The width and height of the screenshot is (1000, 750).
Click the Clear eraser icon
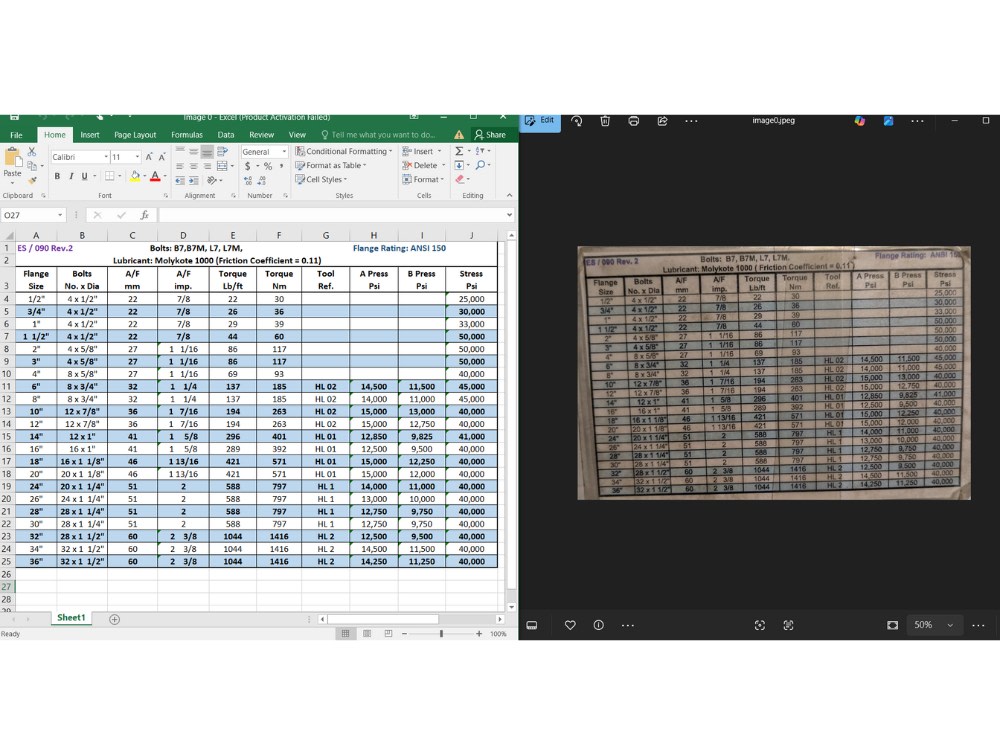coord(459,179)
